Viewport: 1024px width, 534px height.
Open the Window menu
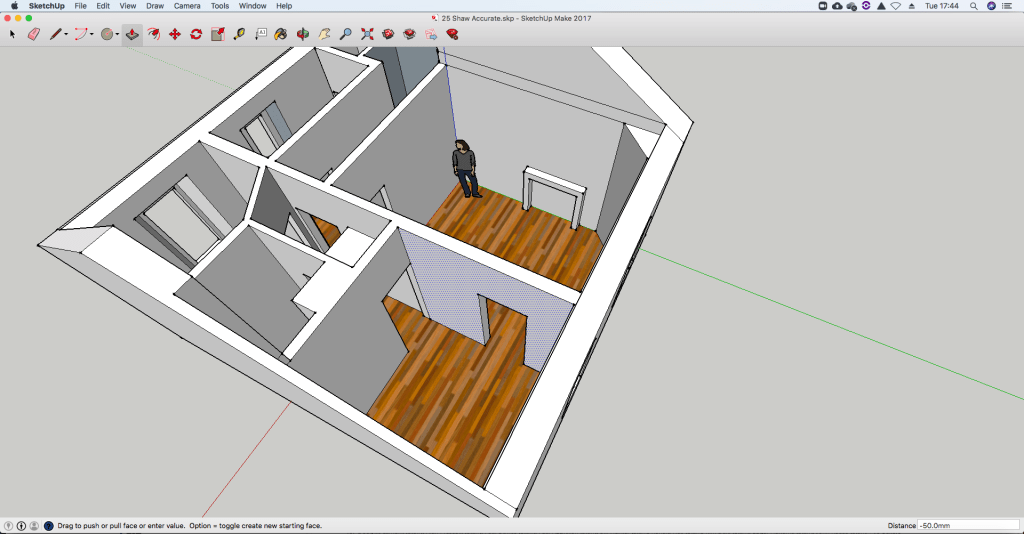tap(252, 6)
